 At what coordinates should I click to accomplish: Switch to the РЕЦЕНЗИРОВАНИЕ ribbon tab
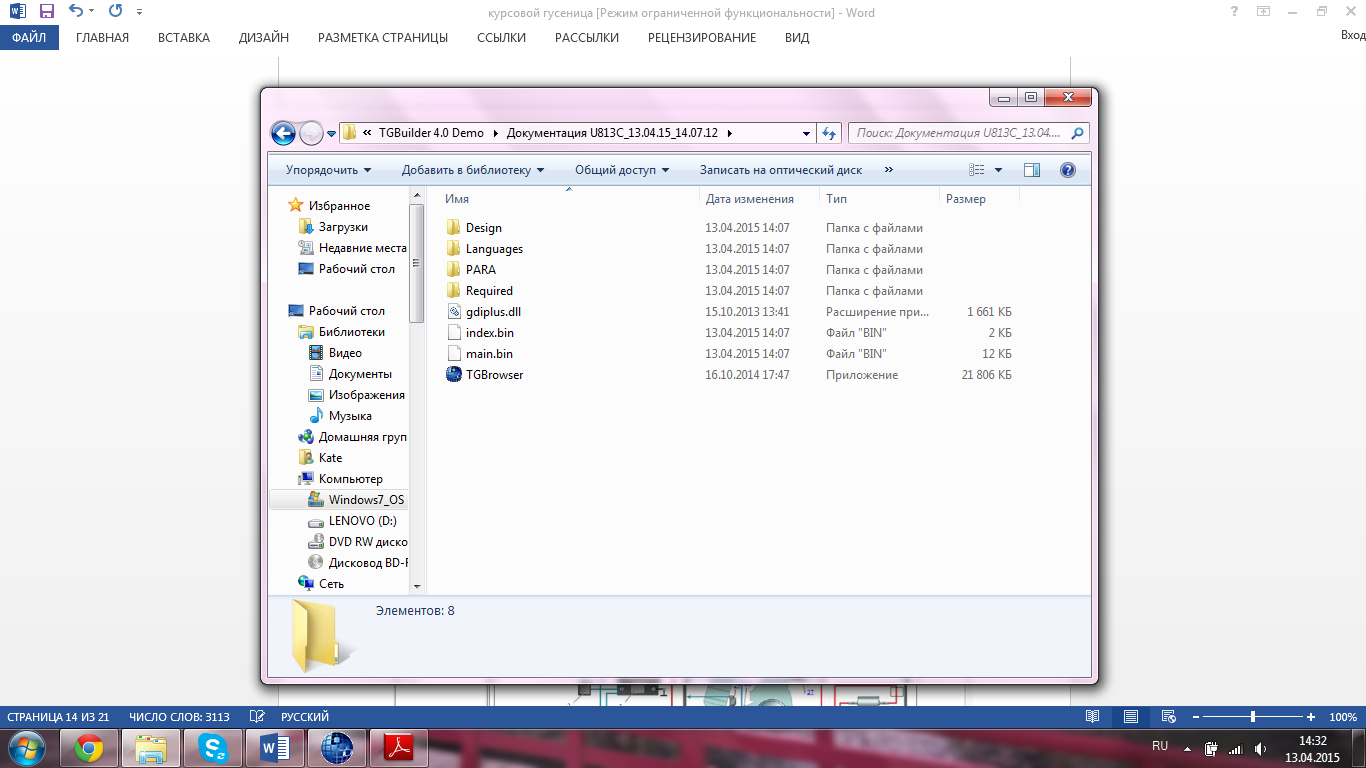tap(702, 38)
